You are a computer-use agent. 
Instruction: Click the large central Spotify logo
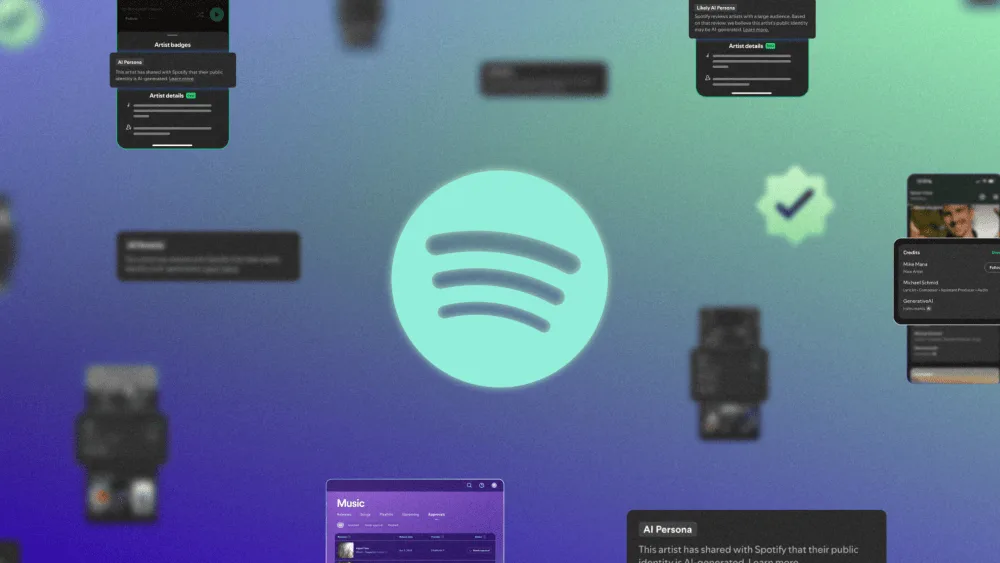coord(499,279)
